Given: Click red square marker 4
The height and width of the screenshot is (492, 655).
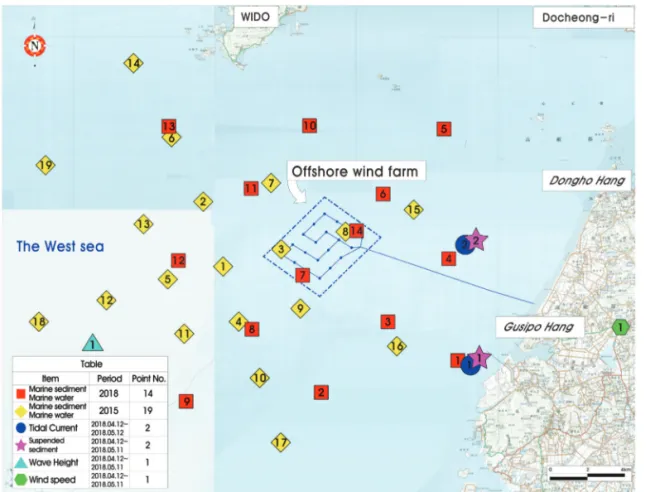Looking at the screenshot, I should pyautogui.click(x=449, y=259).
